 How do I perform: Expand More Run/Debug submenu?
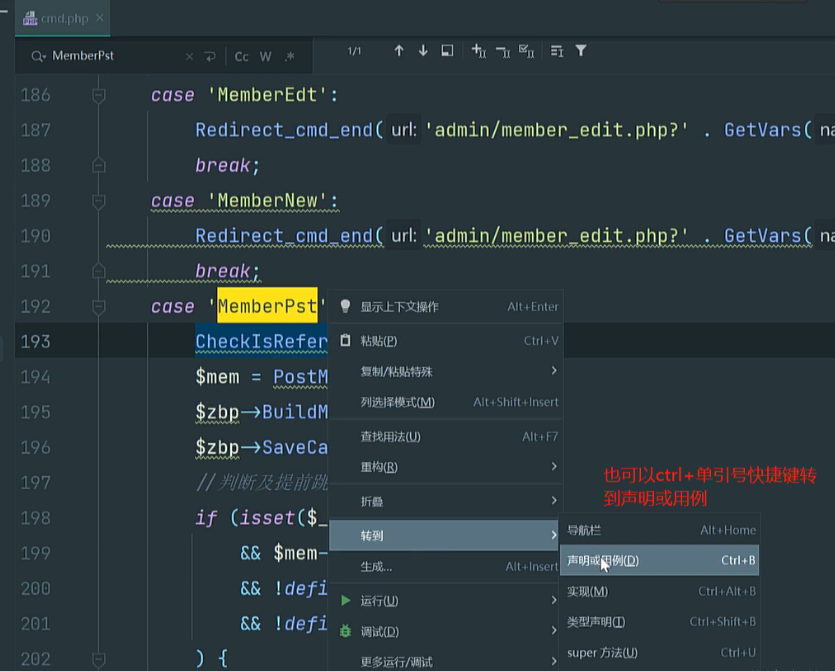click(x=445, y=662)
